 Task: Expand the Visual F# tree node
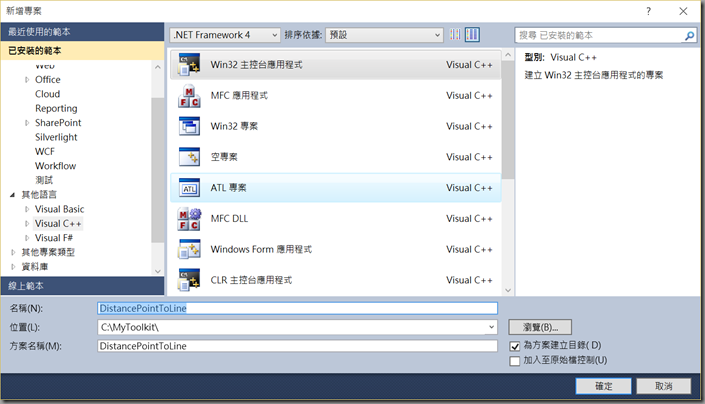point(27,238)
